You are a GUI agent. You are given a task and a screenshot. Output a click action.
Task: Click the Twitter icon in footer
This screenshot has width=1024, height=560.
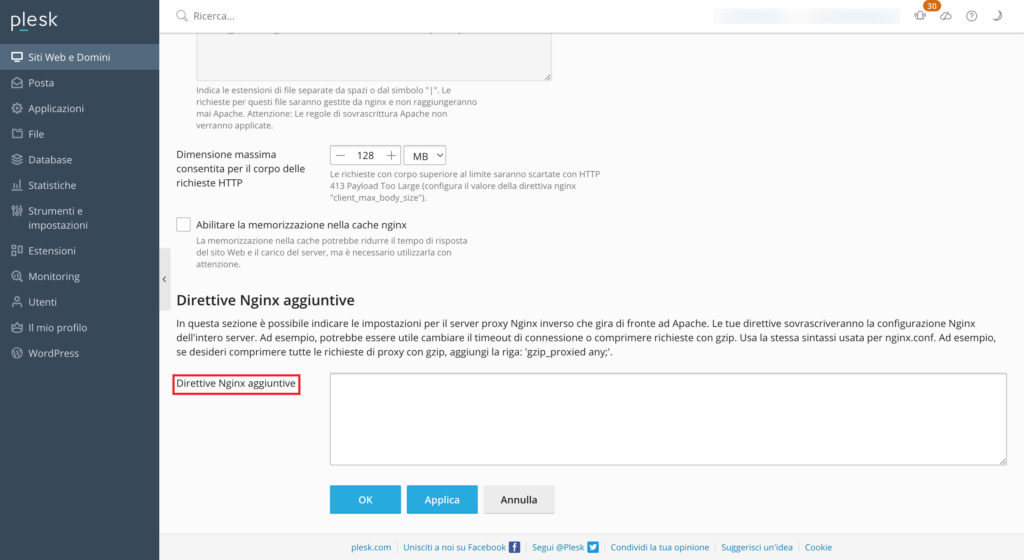(x=593, y=547)
